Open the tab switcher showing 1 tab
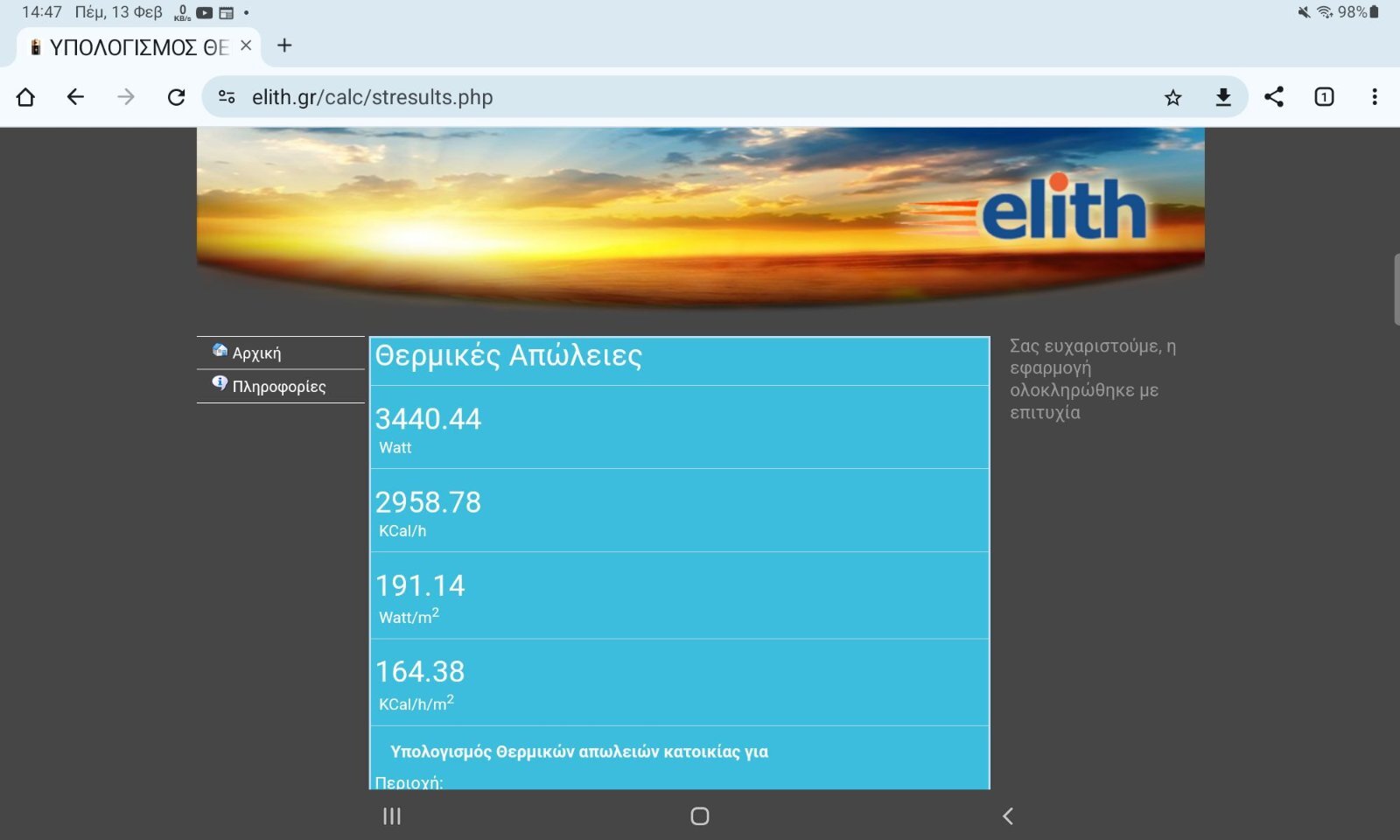The height and width of the screenshot is (840, 1400). [x=1324, y=97]
